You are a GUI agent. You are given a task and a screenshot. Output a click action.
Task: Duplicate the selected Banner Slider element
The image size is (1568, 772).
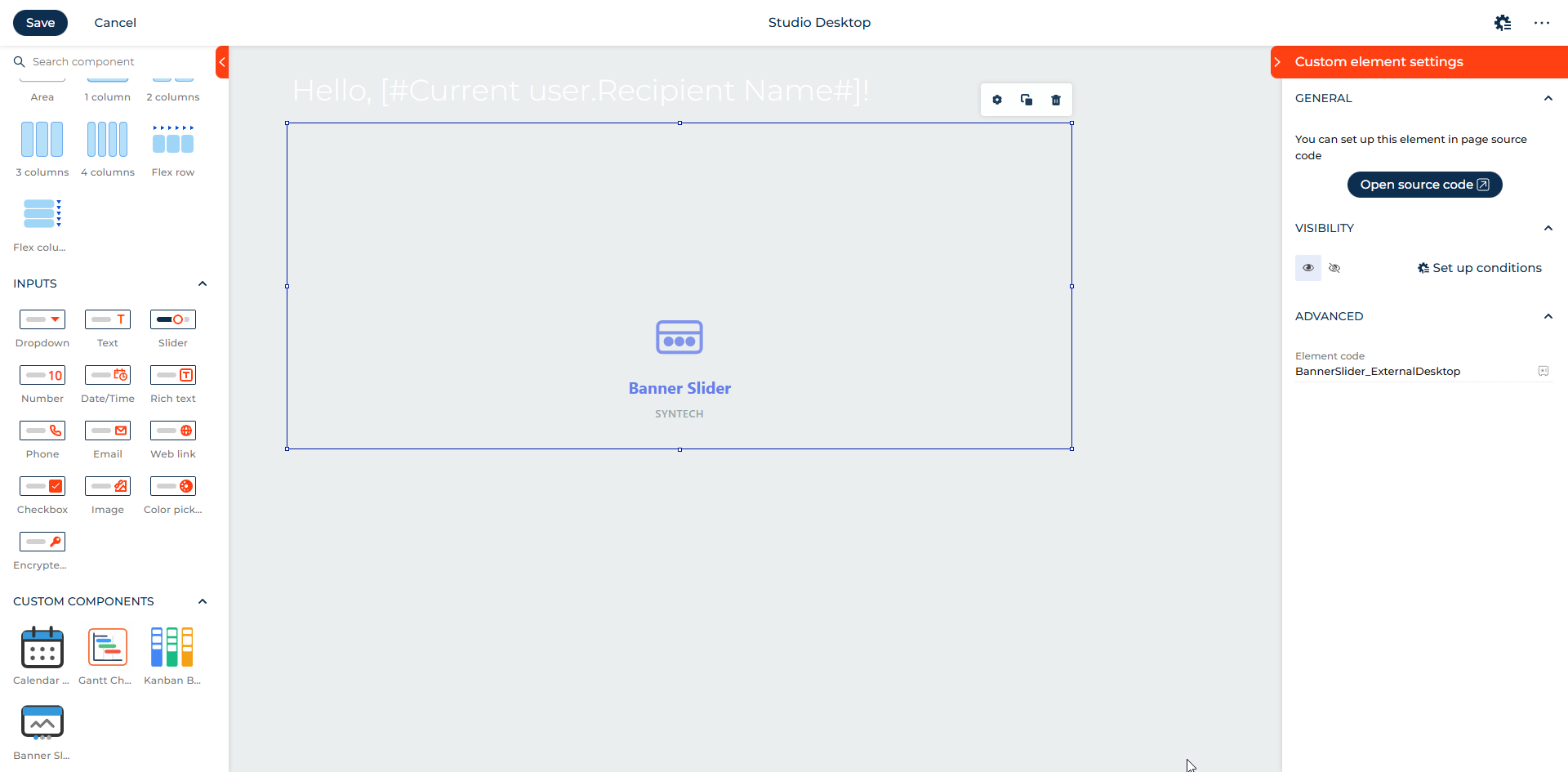tap(1026, 100)
